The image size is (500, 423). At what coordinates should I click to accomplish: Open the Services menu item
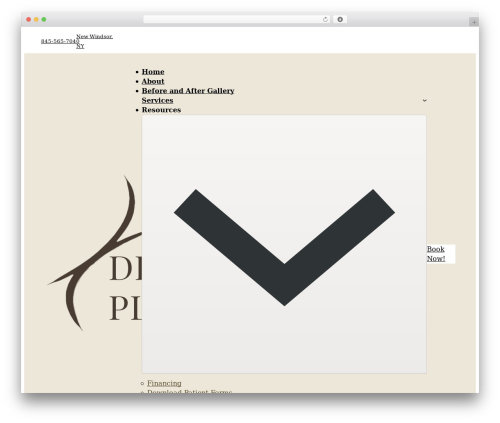pyautogui.click(x=157, y=100)
